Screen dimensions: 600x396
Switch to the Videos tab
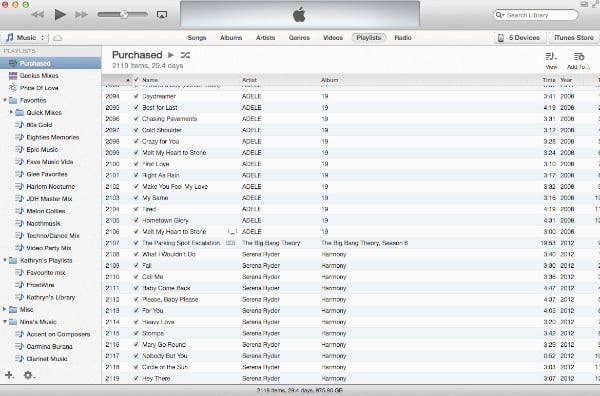click(333, 37)
